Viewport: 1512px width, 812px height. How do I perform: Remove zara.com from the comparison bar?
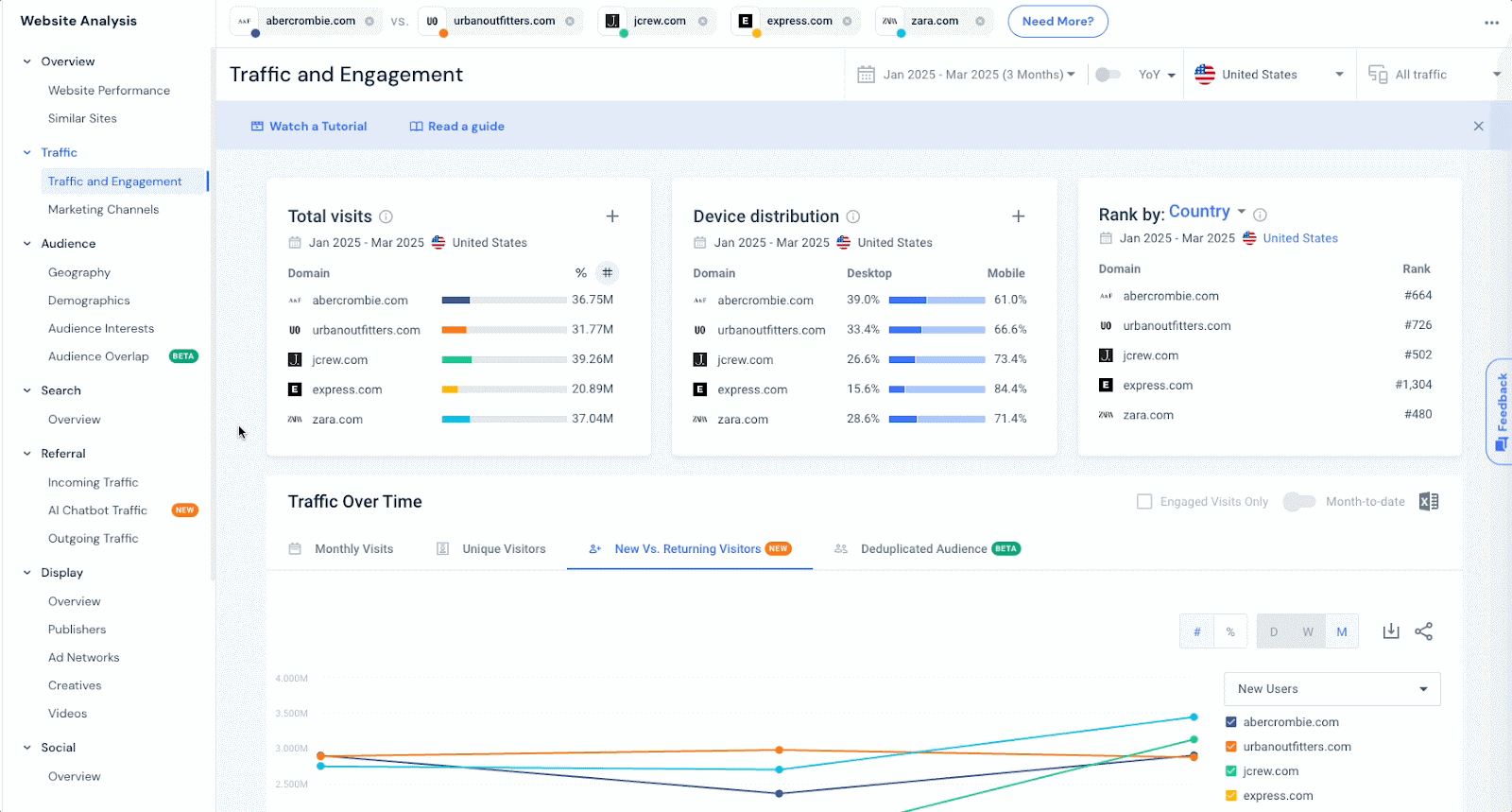point(980,21)
